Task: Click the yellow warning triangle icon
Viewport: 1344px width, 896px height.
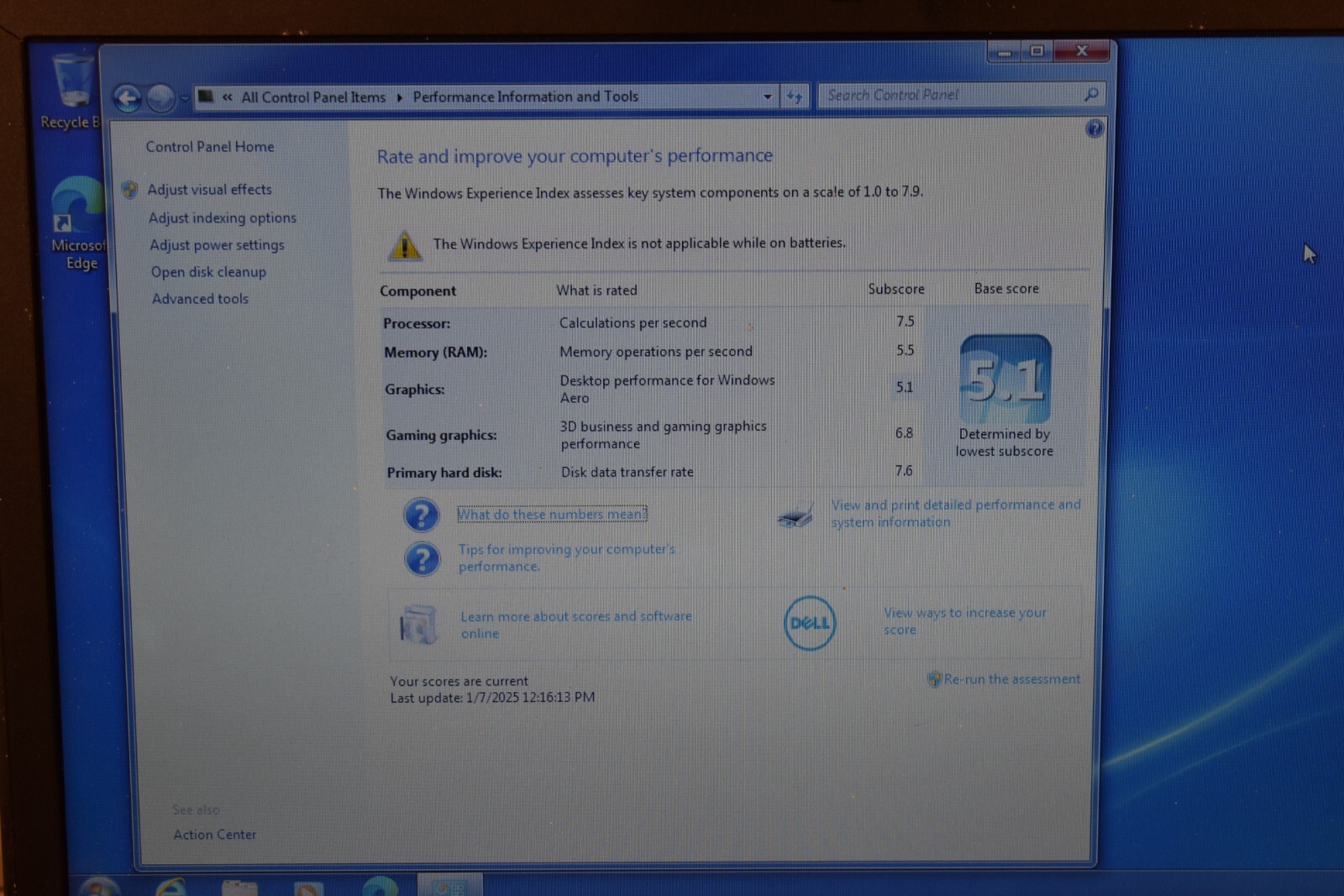Action: coord(404,245)
